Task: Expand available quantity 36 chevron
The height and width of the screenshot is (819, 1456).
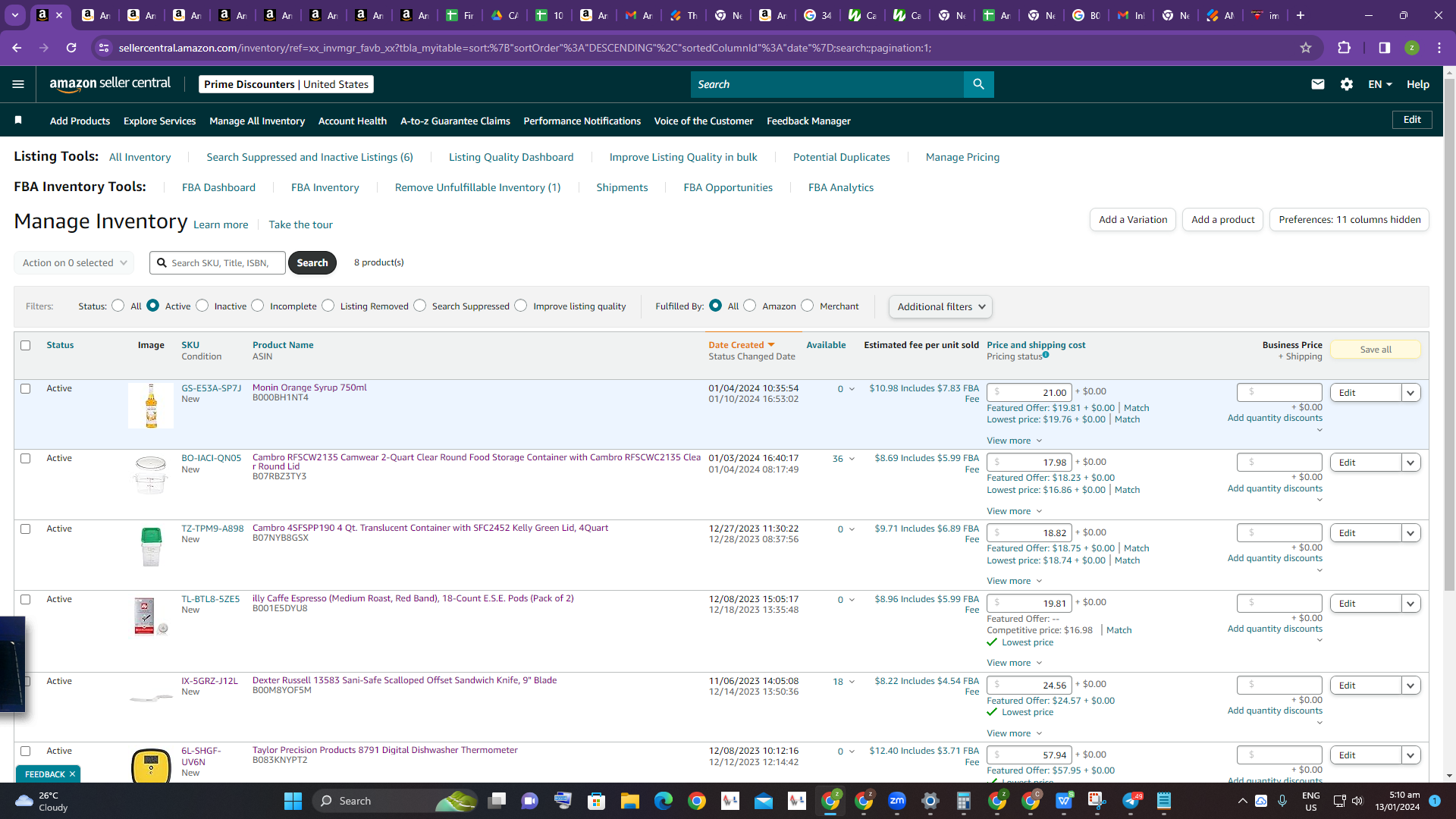Action: pos(852,459)
